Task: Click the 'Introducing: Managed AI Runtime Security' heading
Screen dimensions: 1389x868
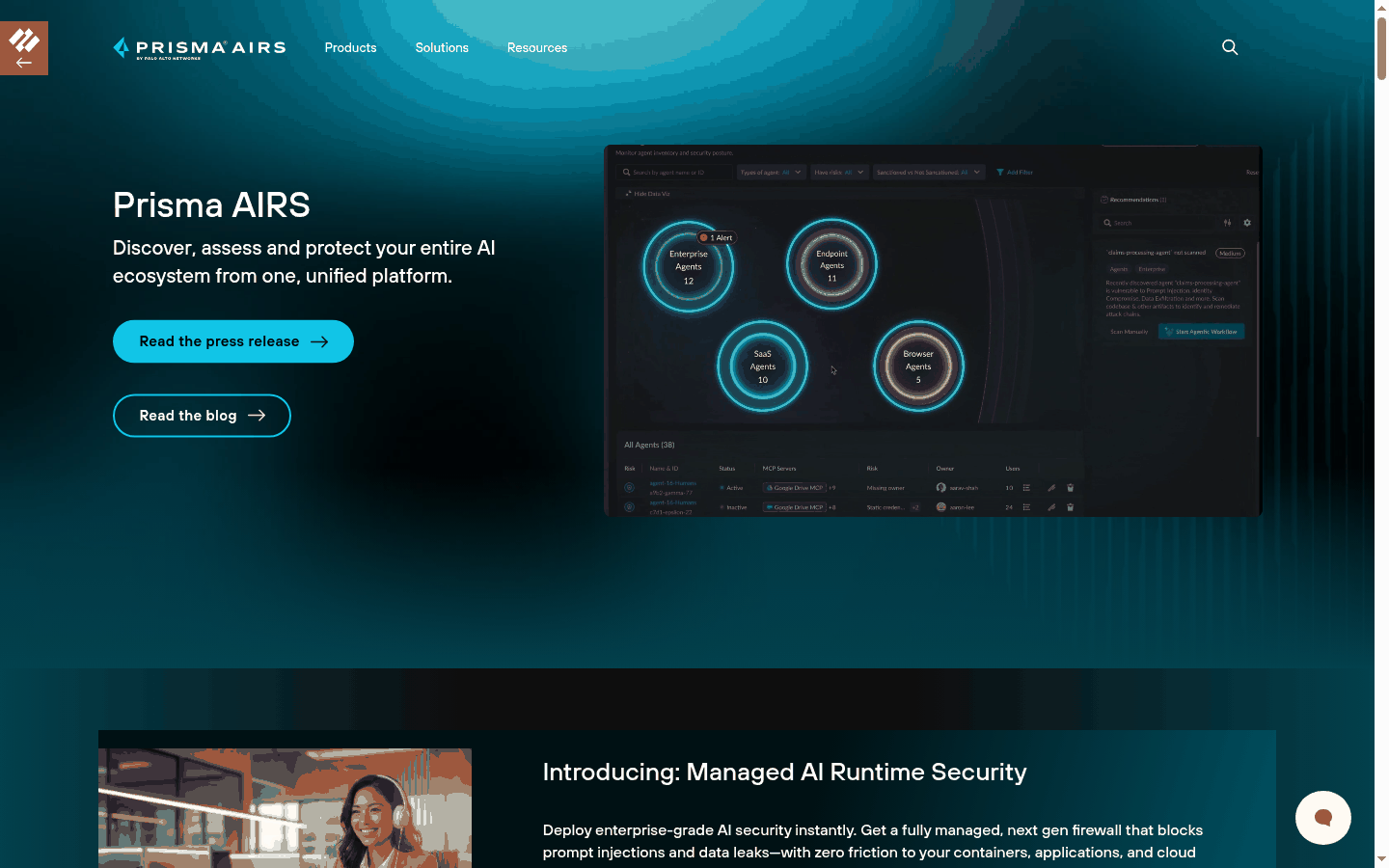Action: [784, 773]
